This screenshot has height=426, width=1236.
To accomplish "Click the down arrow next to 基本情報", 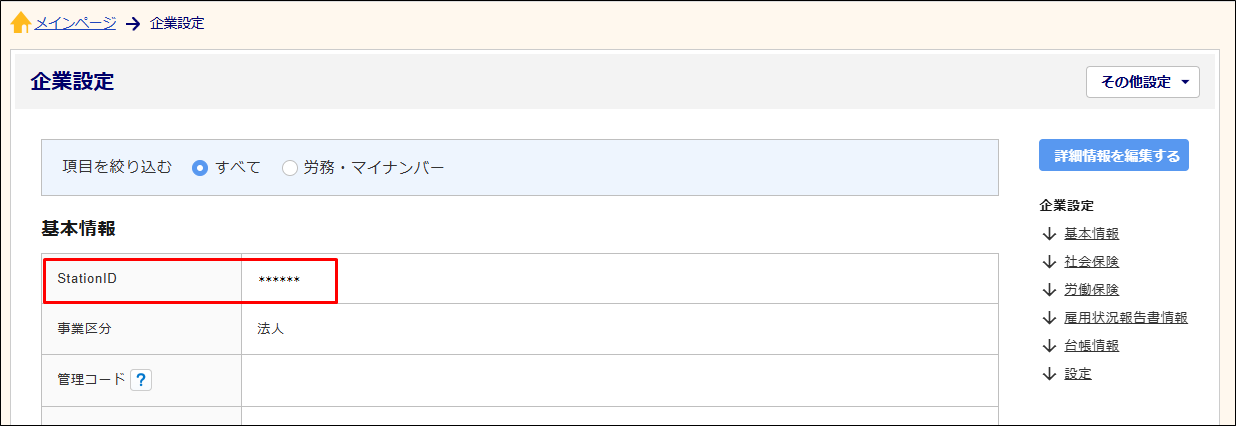I will point(1049,234).
